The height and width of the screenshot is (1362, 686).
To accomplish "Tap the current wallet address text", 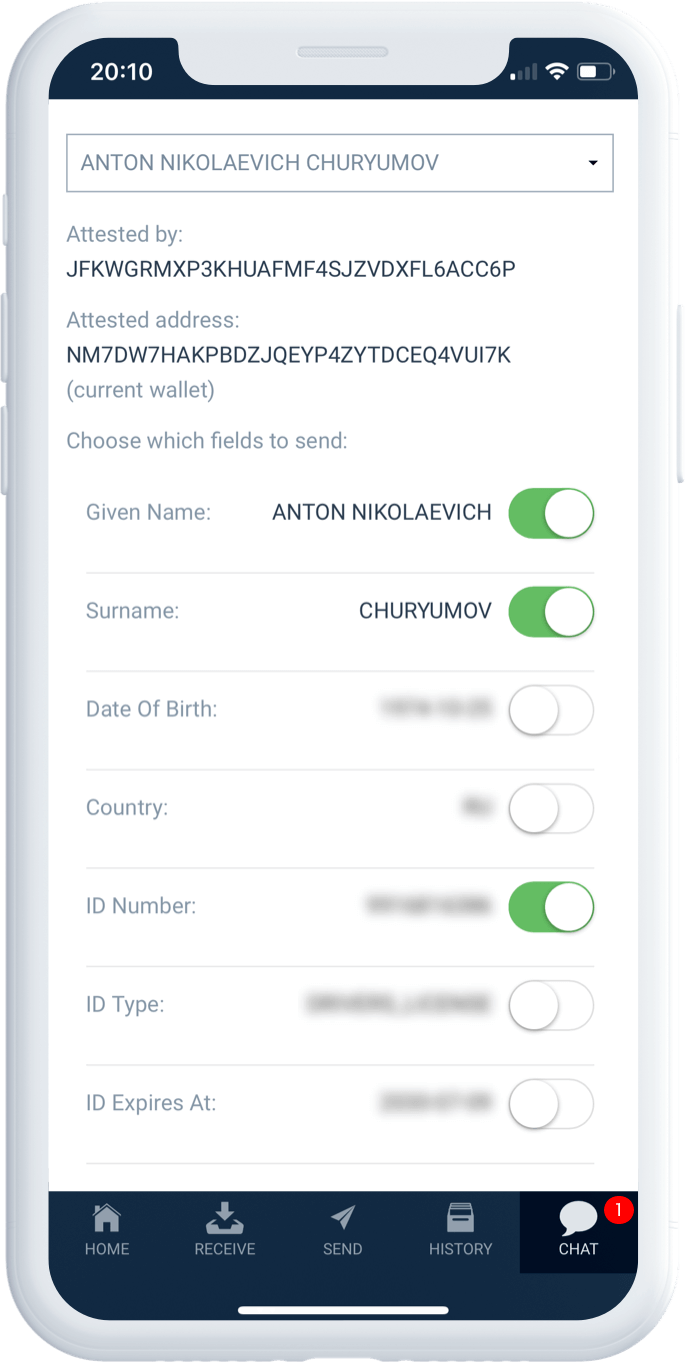I will coord(287,355).
